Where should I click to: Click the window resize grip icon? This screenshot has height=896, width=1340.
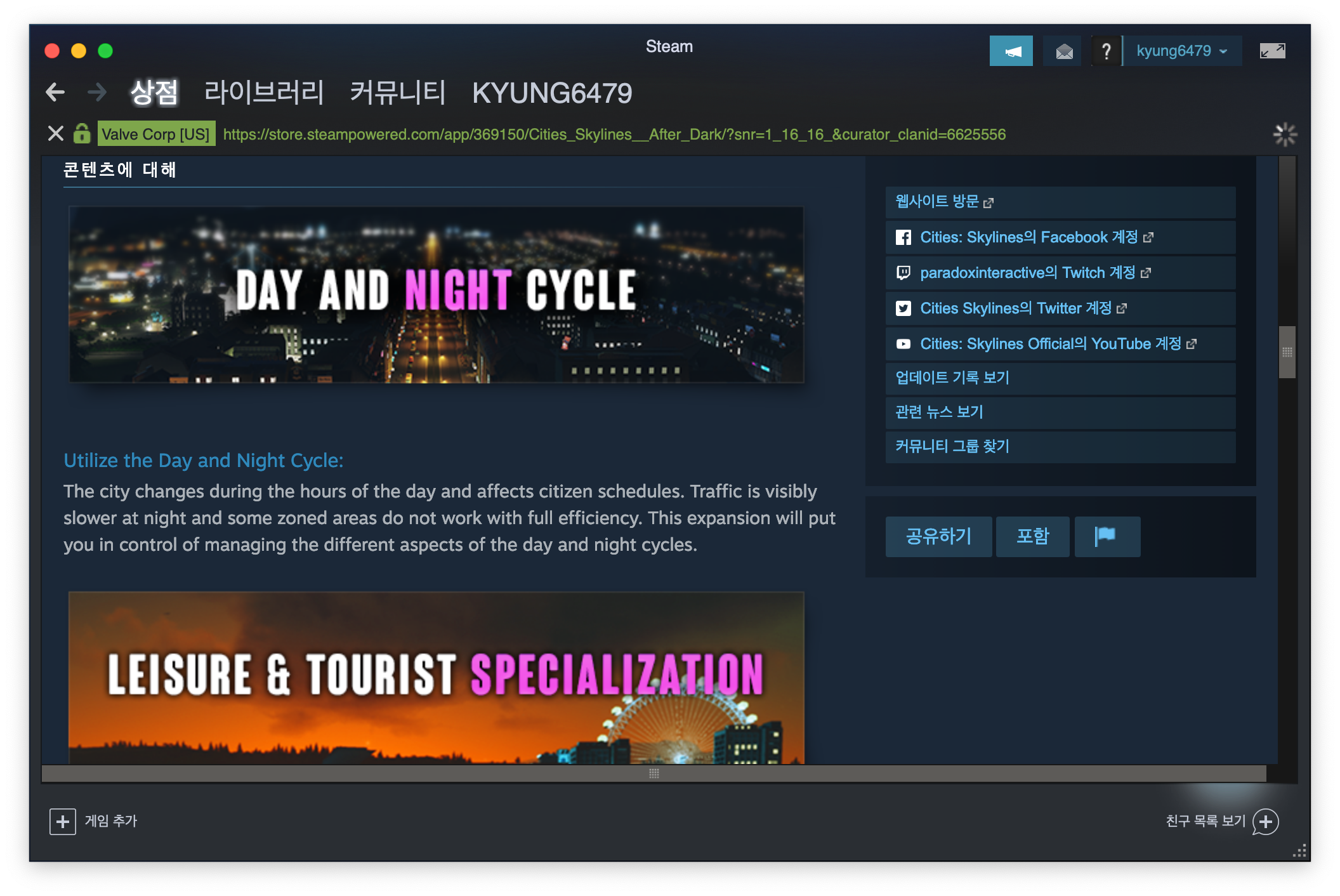click(1299, 851)
